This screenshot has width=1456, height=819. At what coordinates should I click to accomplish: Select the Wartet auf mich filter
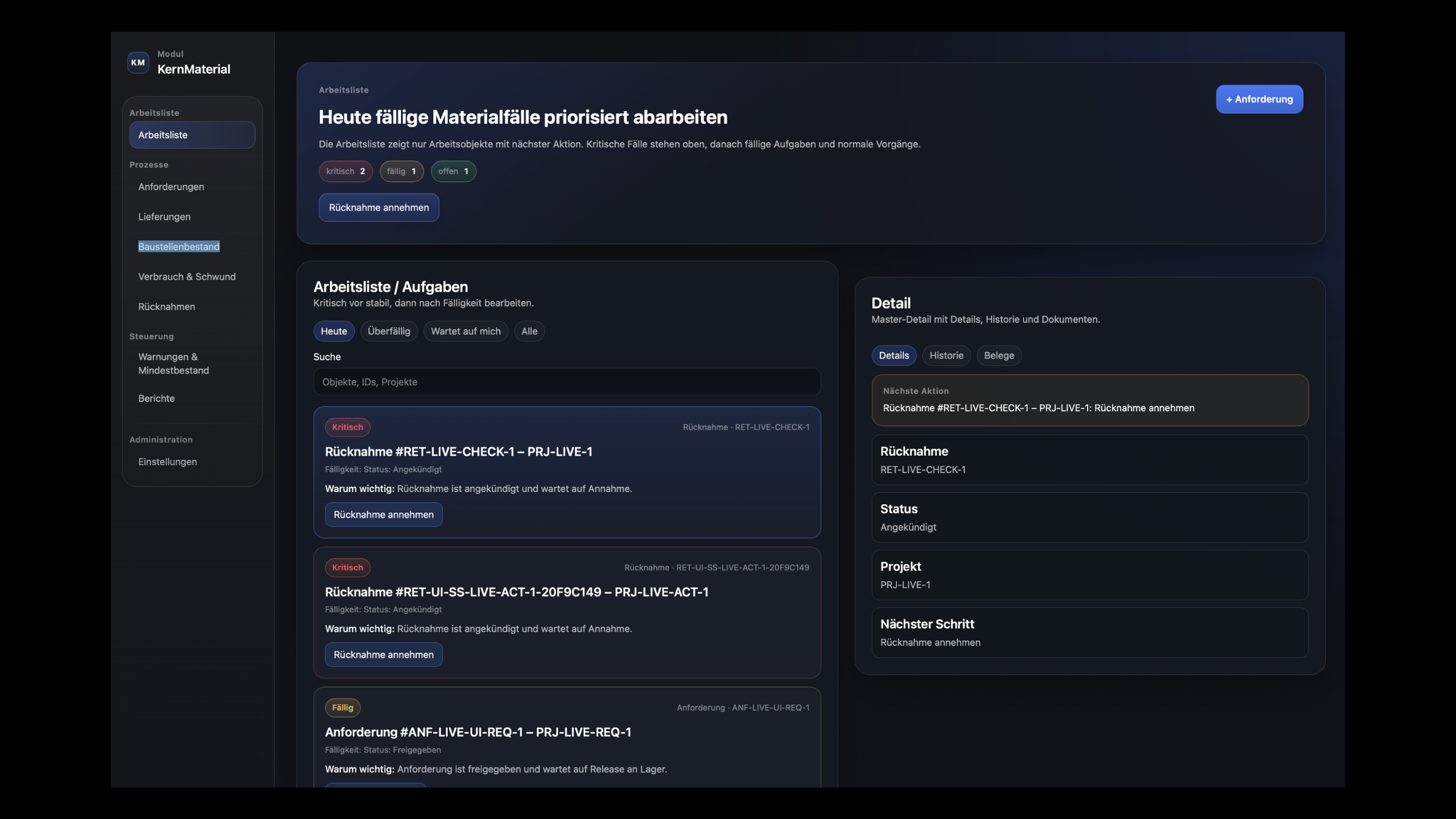click(465, 331)
